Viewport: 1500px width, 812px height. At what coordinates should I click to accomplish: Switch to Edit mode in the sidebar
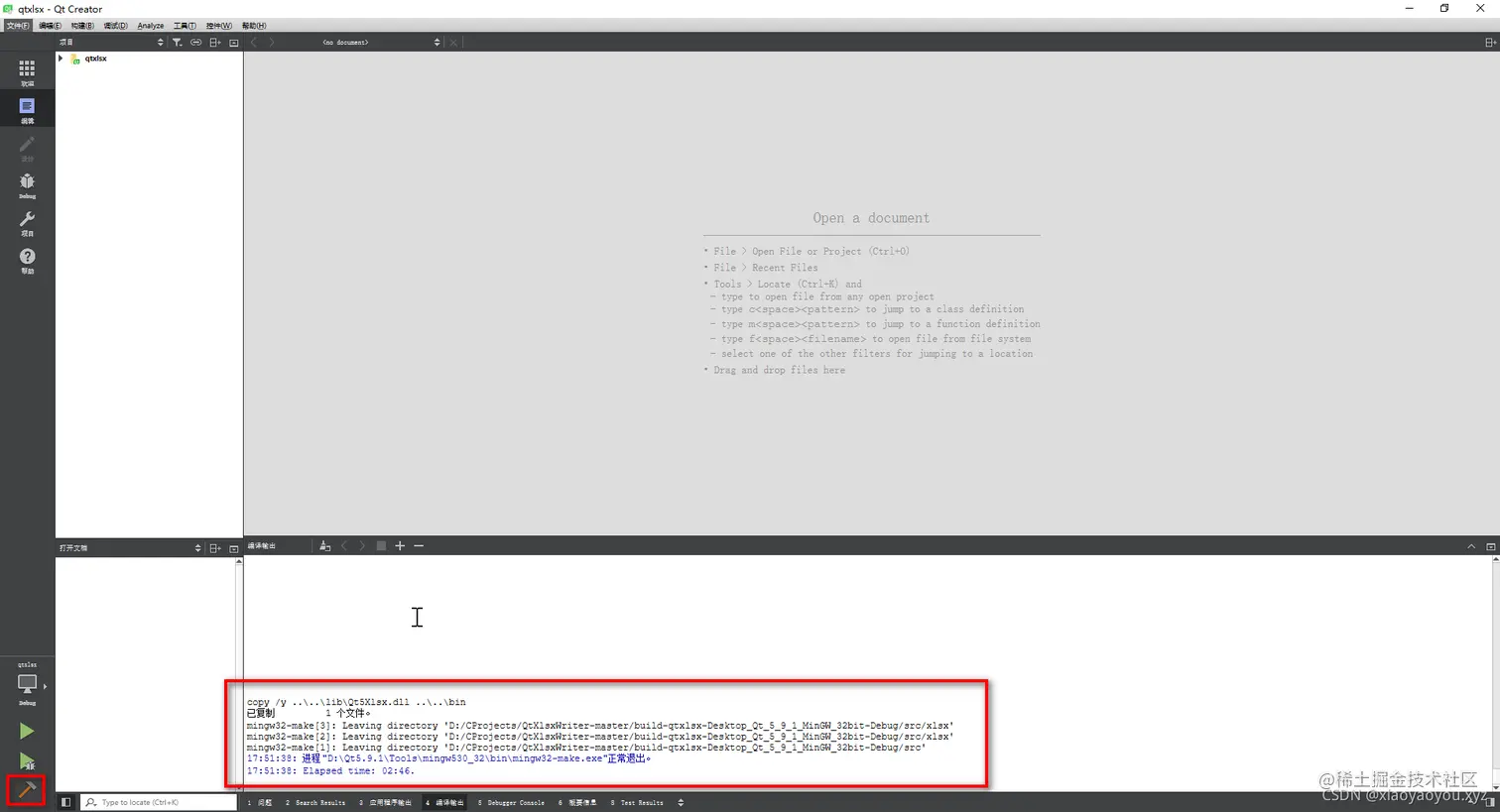pos(27,109)
